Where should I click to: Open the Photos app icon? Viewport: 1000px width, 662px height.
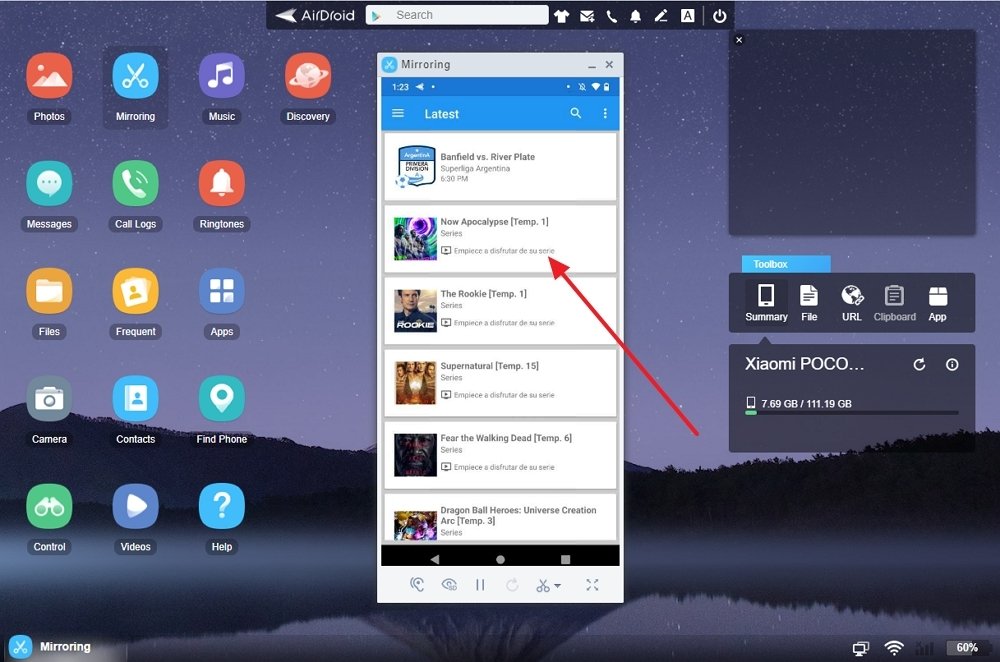(x=49, y=76)
